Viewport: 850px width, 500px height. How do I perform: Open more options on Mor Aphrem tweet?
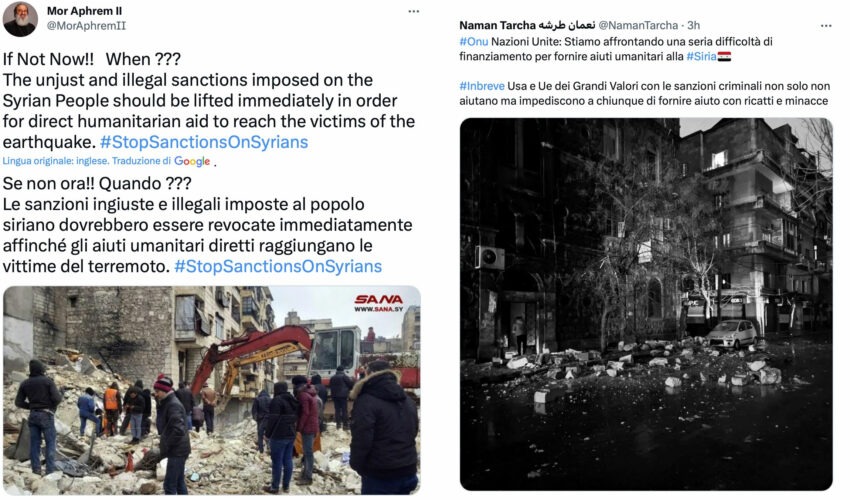(414, 11)
